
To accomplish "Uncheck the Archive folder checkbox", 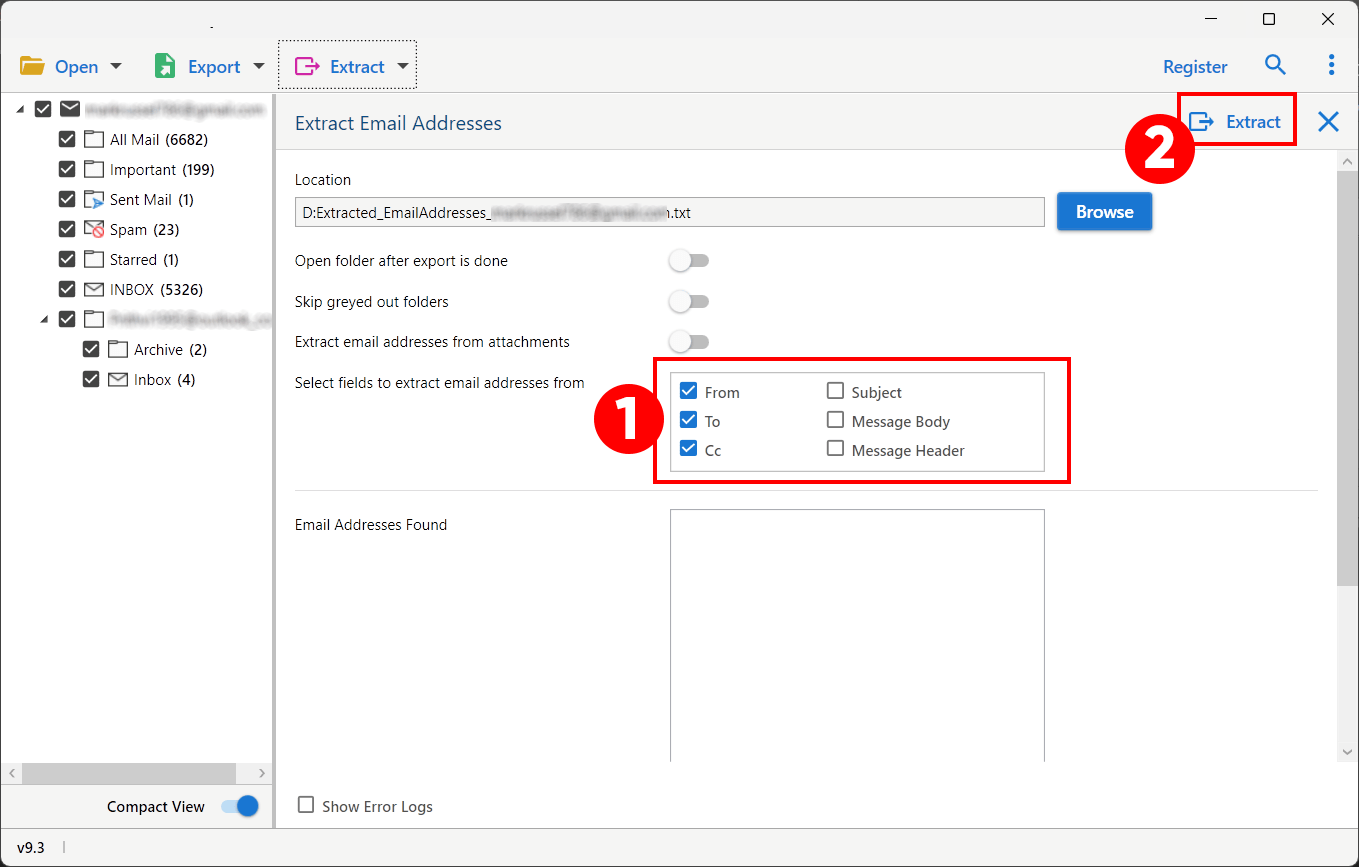I will [91, 349].
